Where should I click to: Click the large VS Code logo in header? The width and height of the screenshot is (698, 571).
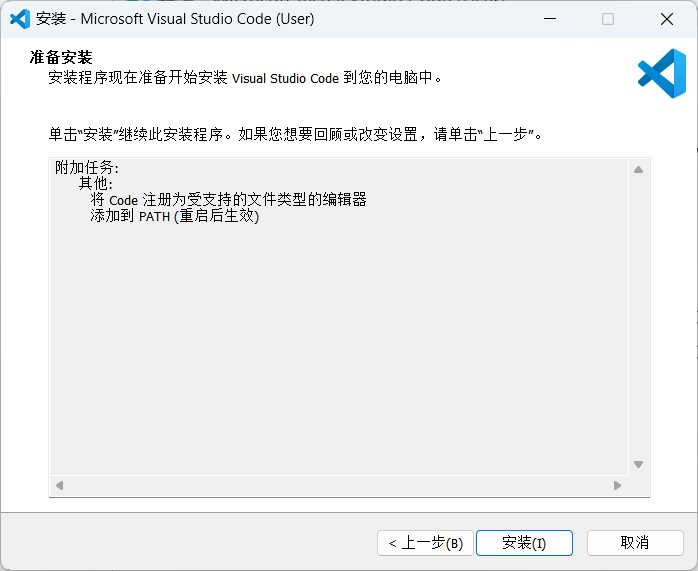(x=661, y=74)
